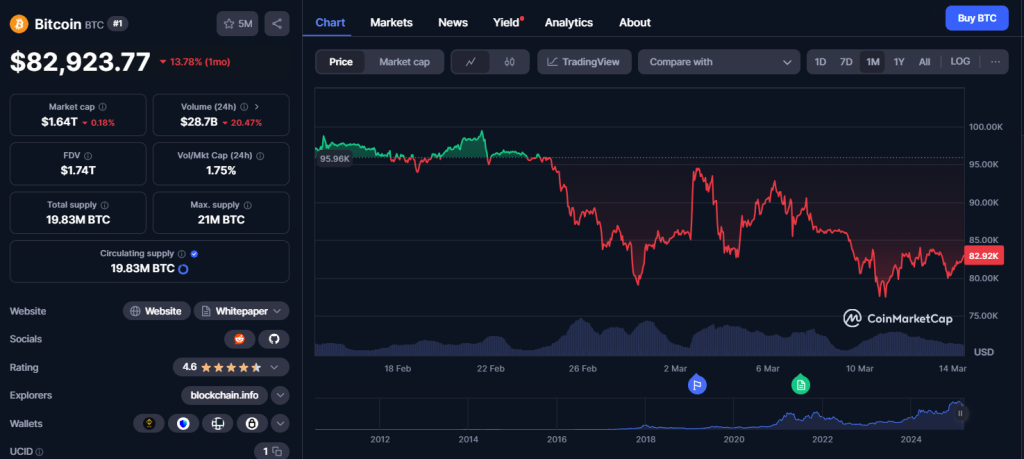Open the Reddit social icon
The height and width of the screenshot is (459, 1024).
(x=240, y=339)
